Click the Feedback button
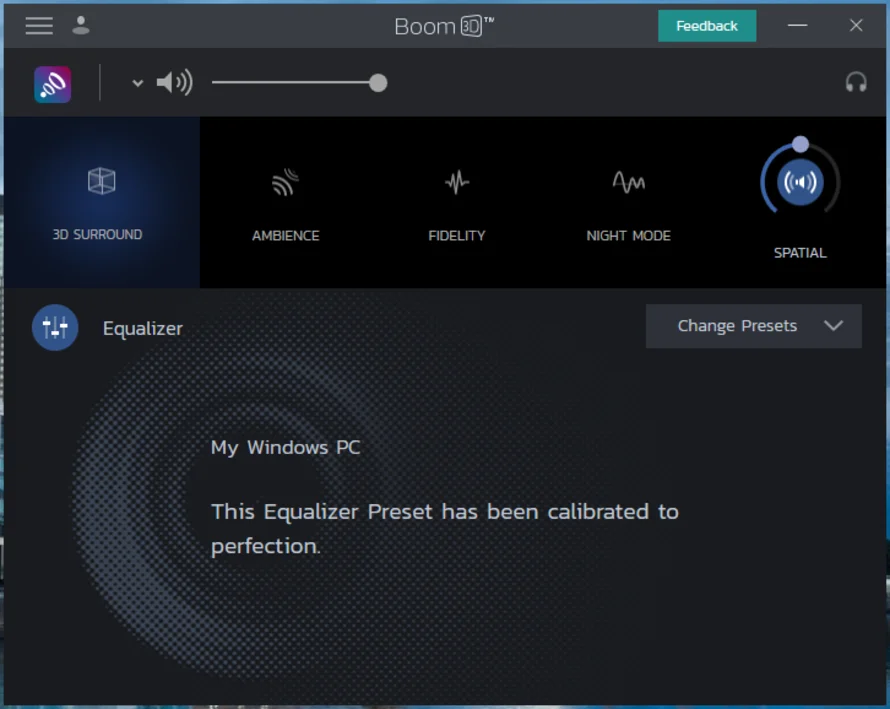This screenshot has height=709, width=890. (707, 26)
